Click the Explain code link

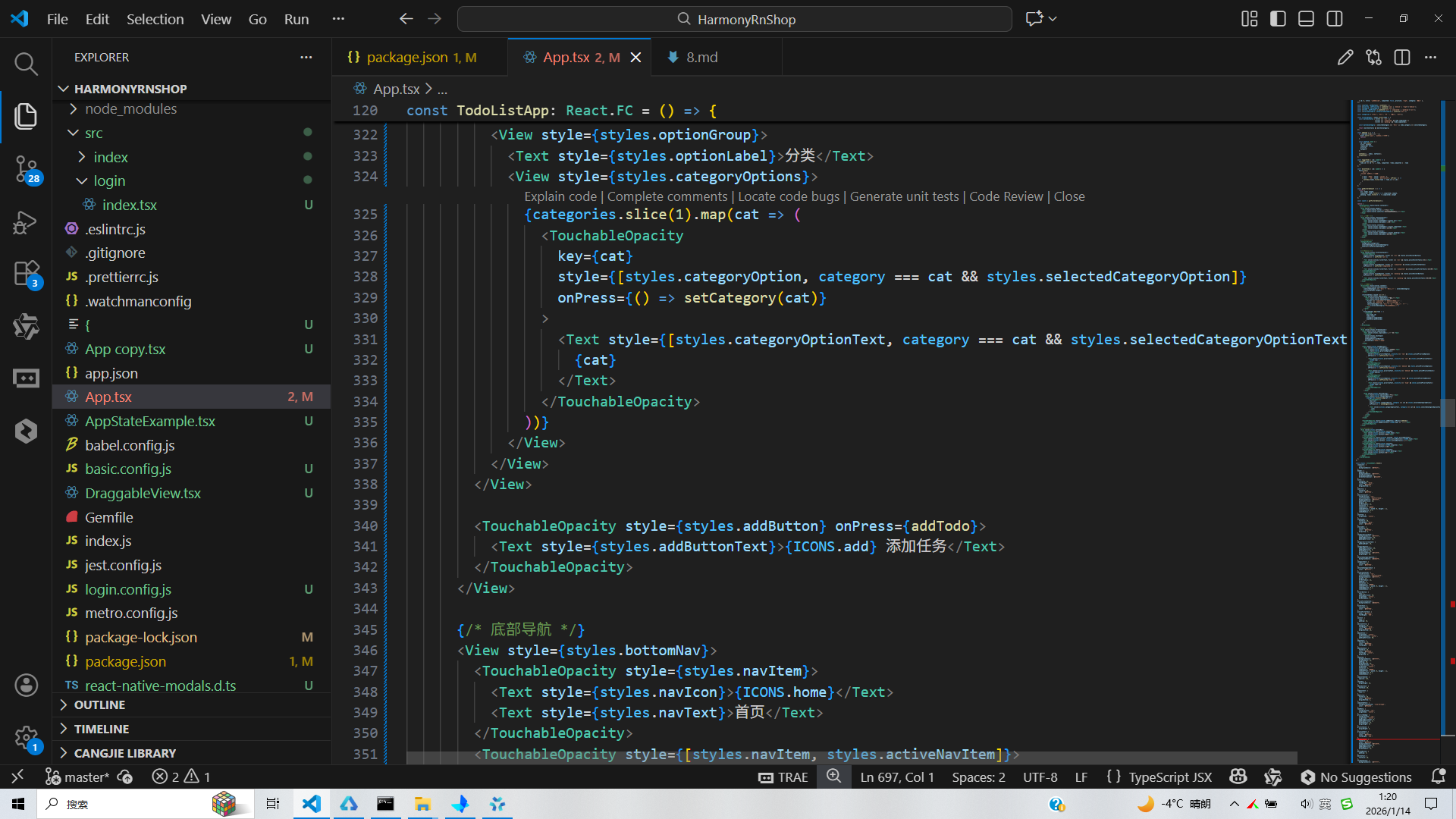coord(560,196)
